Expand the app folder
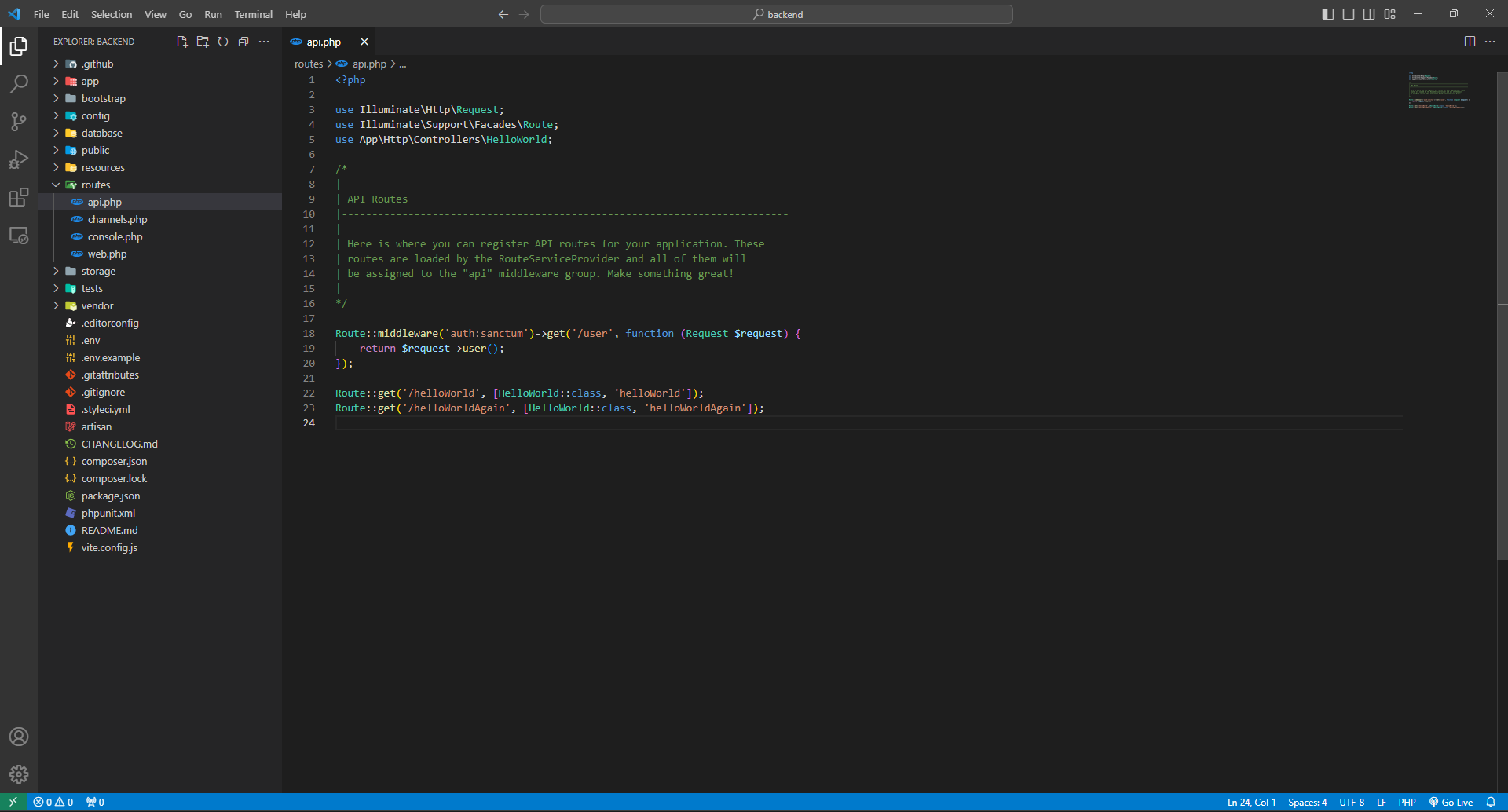 90,82
